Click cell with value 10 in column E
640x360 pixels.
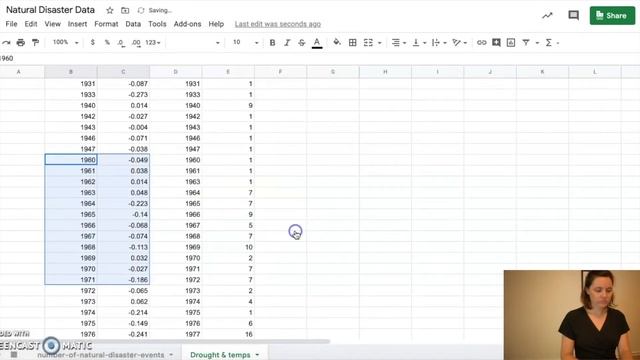228,247
